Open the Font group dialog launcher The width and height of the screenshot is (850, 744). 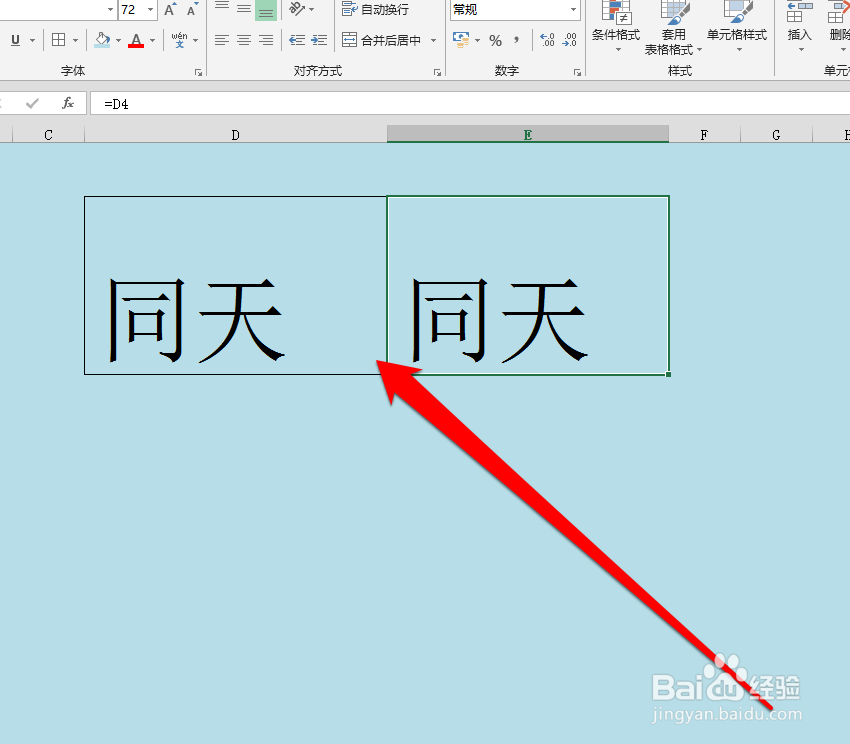click(x=198, y=72)
